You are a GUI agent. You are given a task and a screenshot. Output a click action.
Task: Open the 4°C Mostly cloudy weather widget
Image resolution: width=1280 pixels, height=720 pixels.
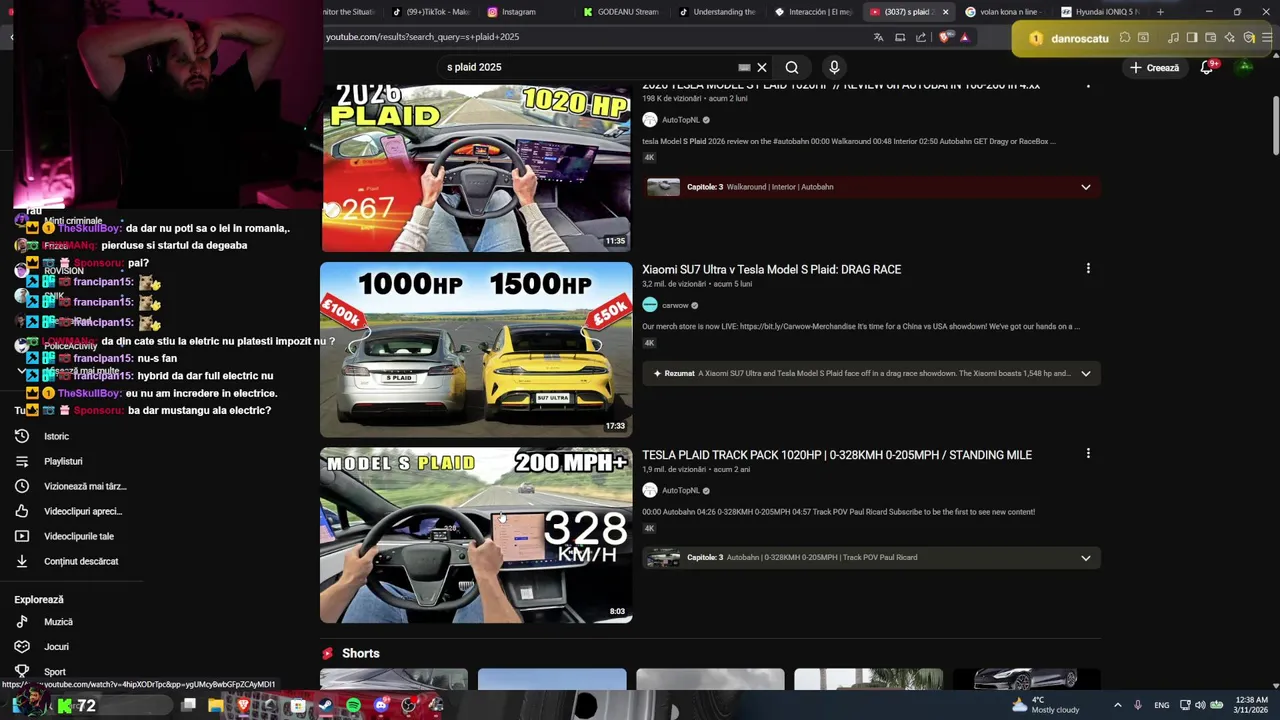(x=1045, y=705)
